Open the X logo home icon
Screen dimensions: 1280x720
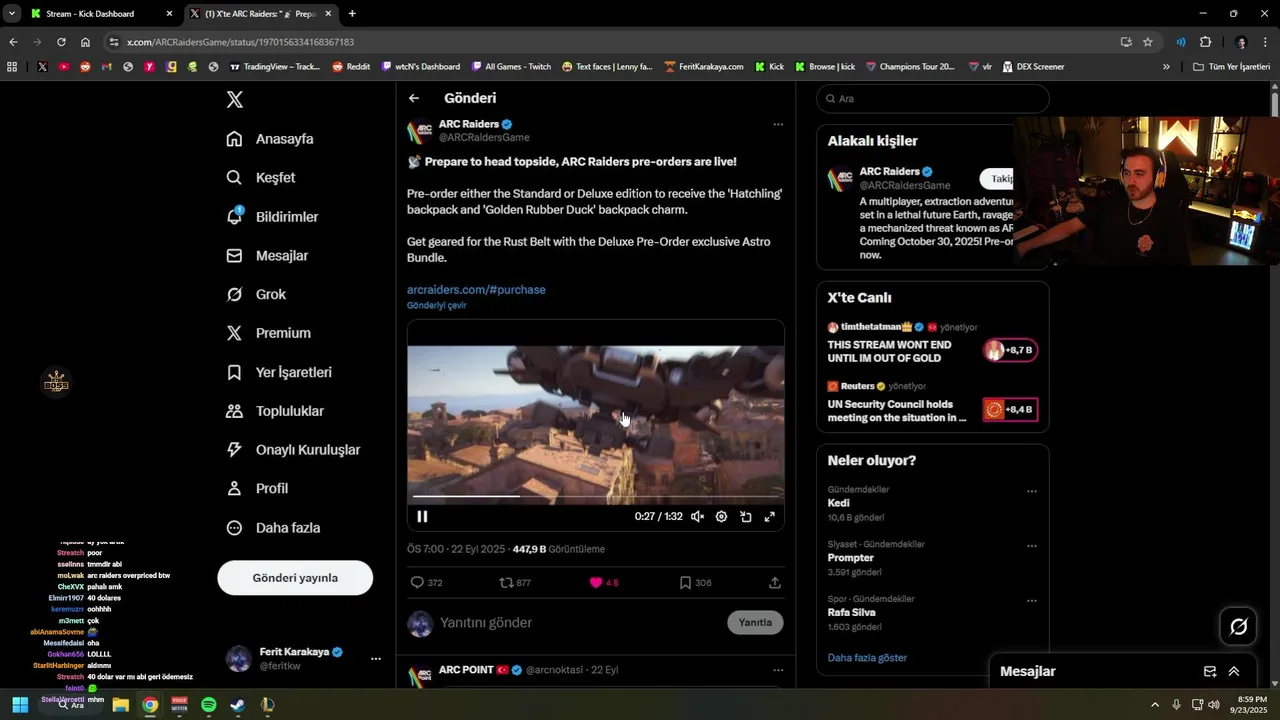(234, 99)
